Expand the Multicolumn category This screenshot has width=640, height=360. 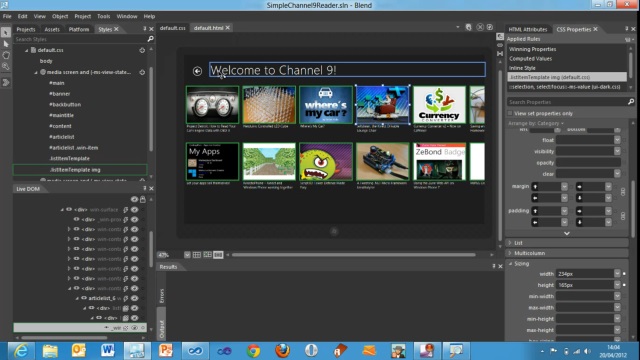tap(510, 253)
